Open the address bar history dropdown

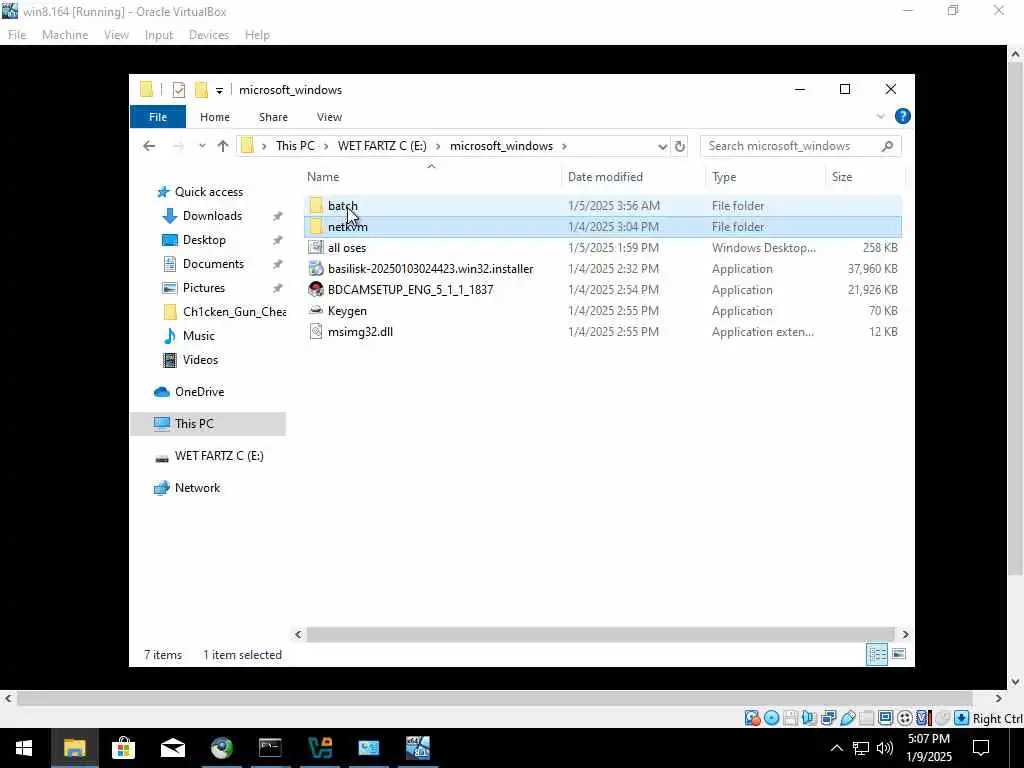coord(662,146)
